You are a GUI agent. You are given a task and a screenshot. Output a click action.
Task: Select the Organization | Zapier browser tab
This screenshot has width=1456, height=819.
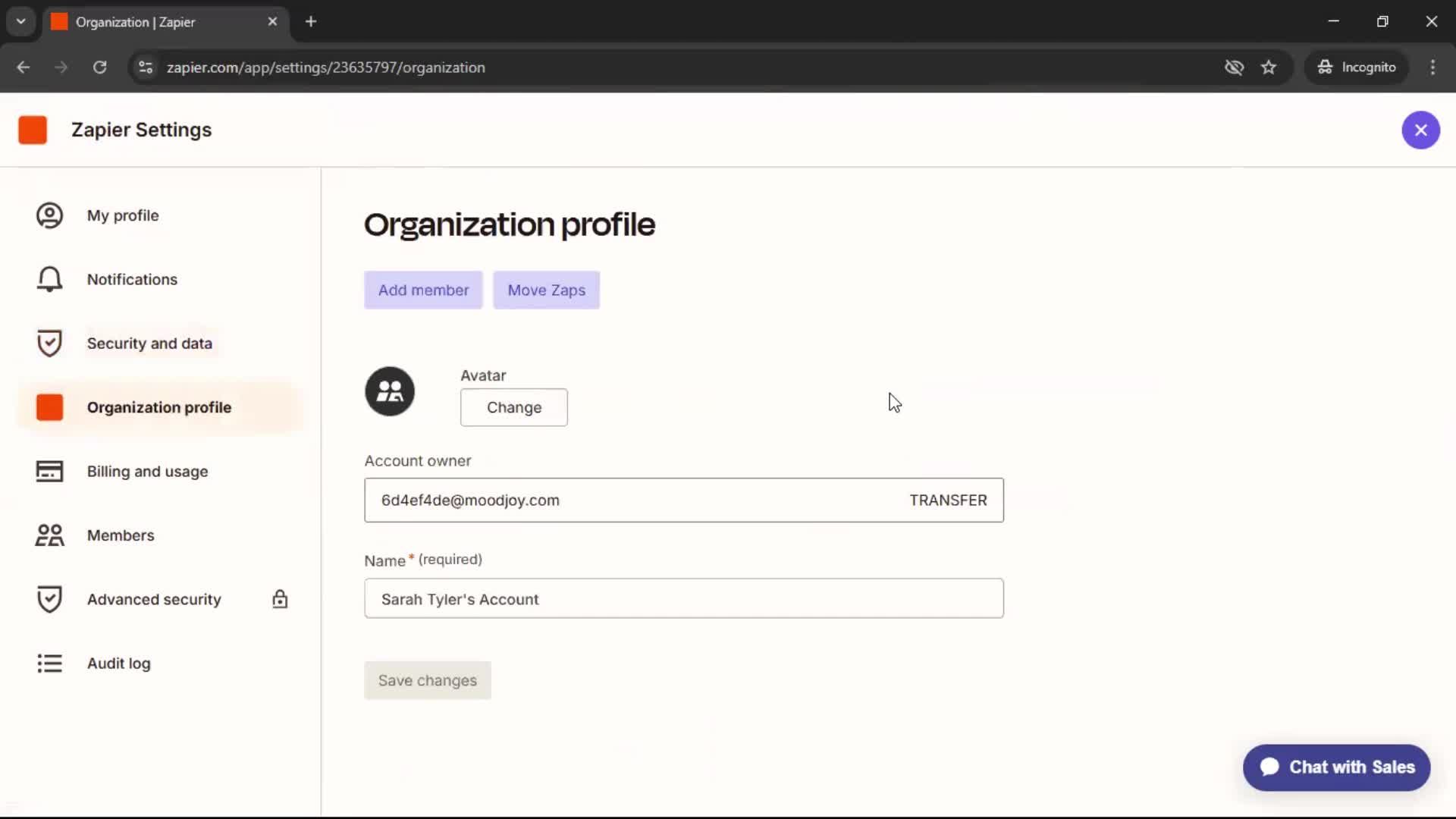[x=165, y=22]
